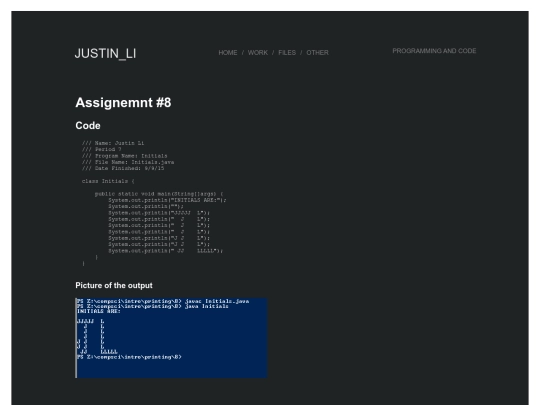Viewport: 540px width, 405px height.
Task: Select the '/// File Name: Initials.java' line
Action: 128,162
